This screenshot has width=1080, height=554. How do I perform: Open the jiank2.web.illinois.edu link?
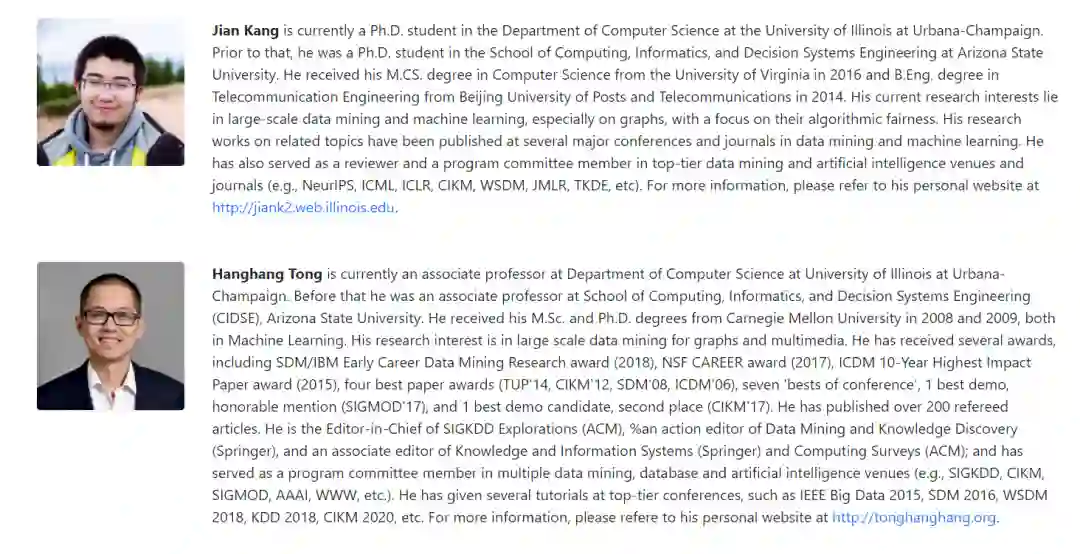[x=303, y=208]
